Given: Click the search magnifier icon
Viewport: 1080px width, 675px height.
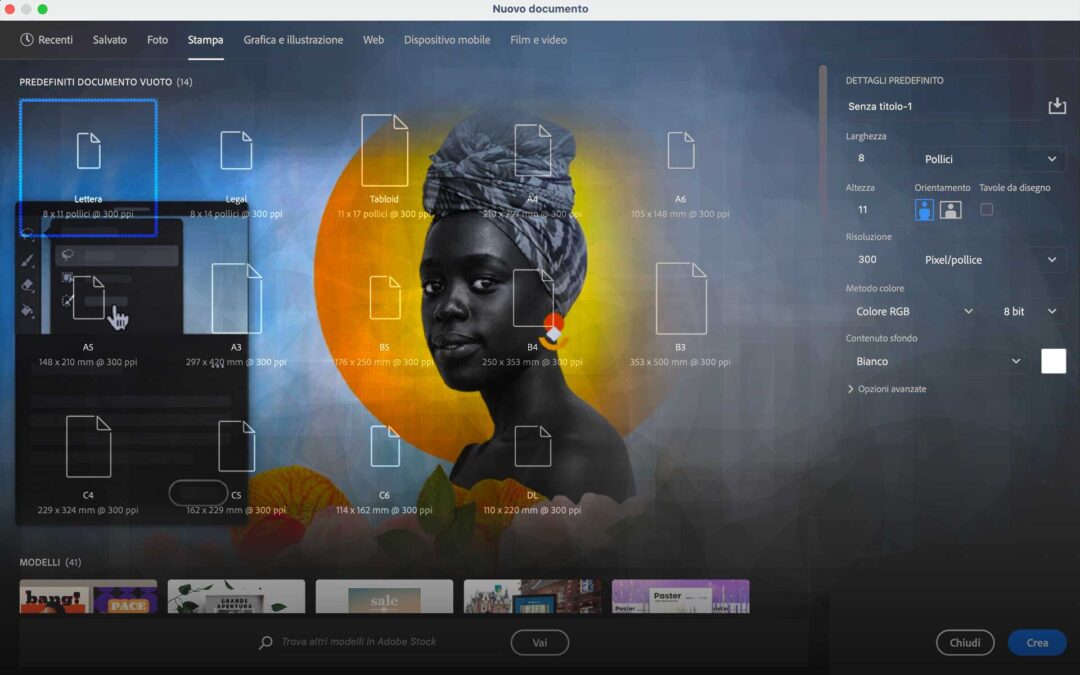Looking at the screenshot, I should [x=264, y=642].
